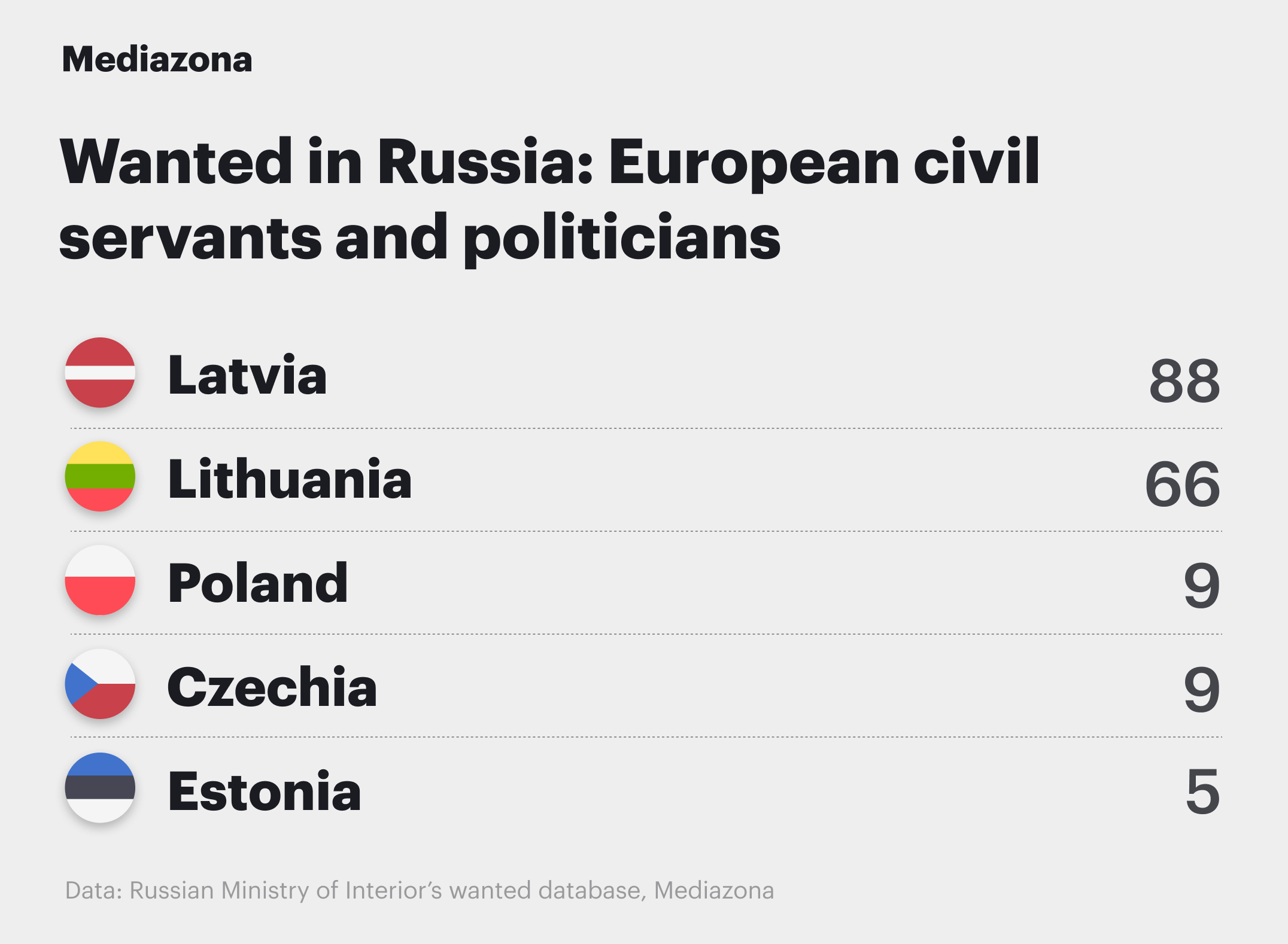Click Latvia's count of 88
Screen dimensions: 1288x944
click(x=1184, y=380)
